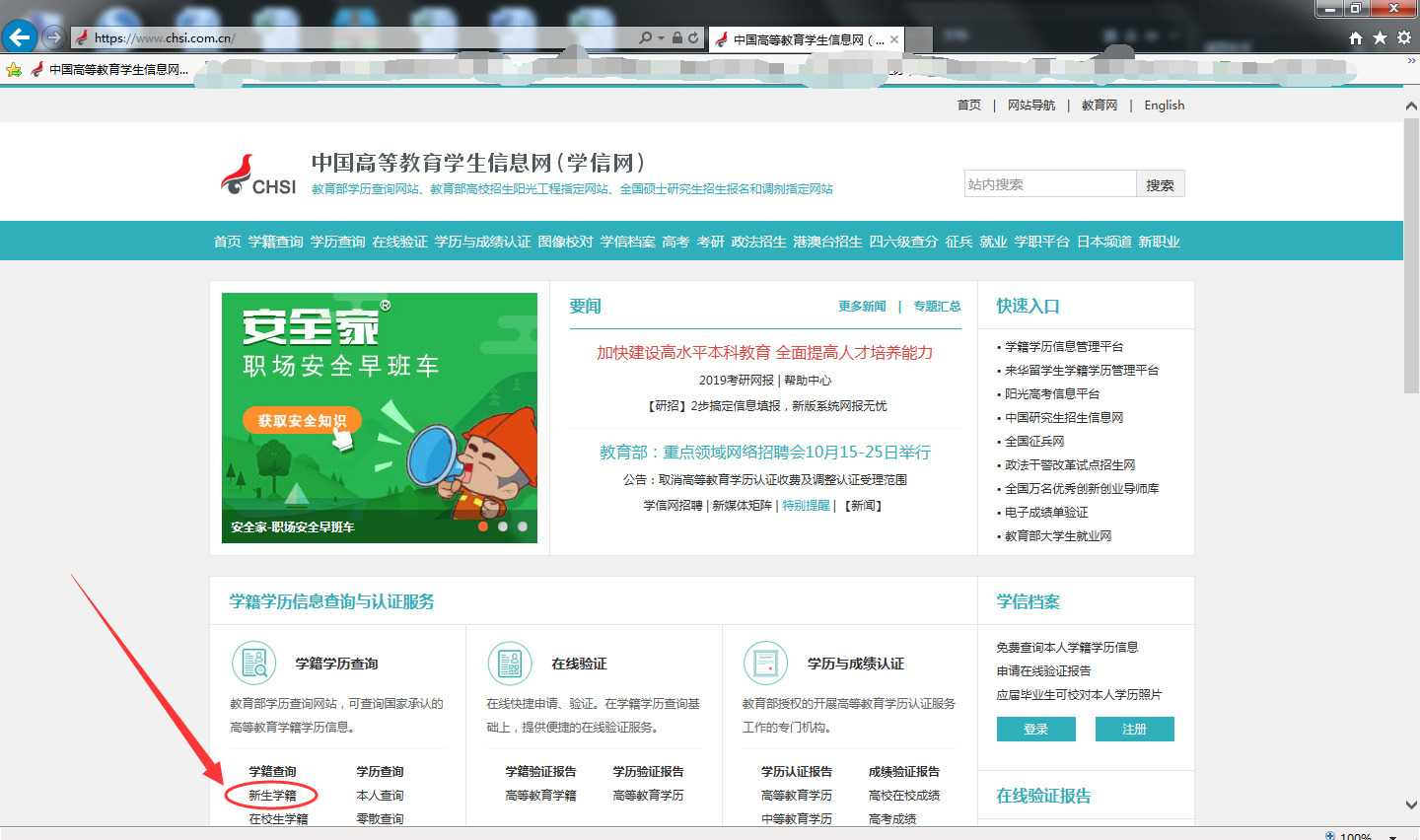Focus the 站内搜索 input field
The height and width of the screenshot is (840, 1420).
(x=1049, y=184)
